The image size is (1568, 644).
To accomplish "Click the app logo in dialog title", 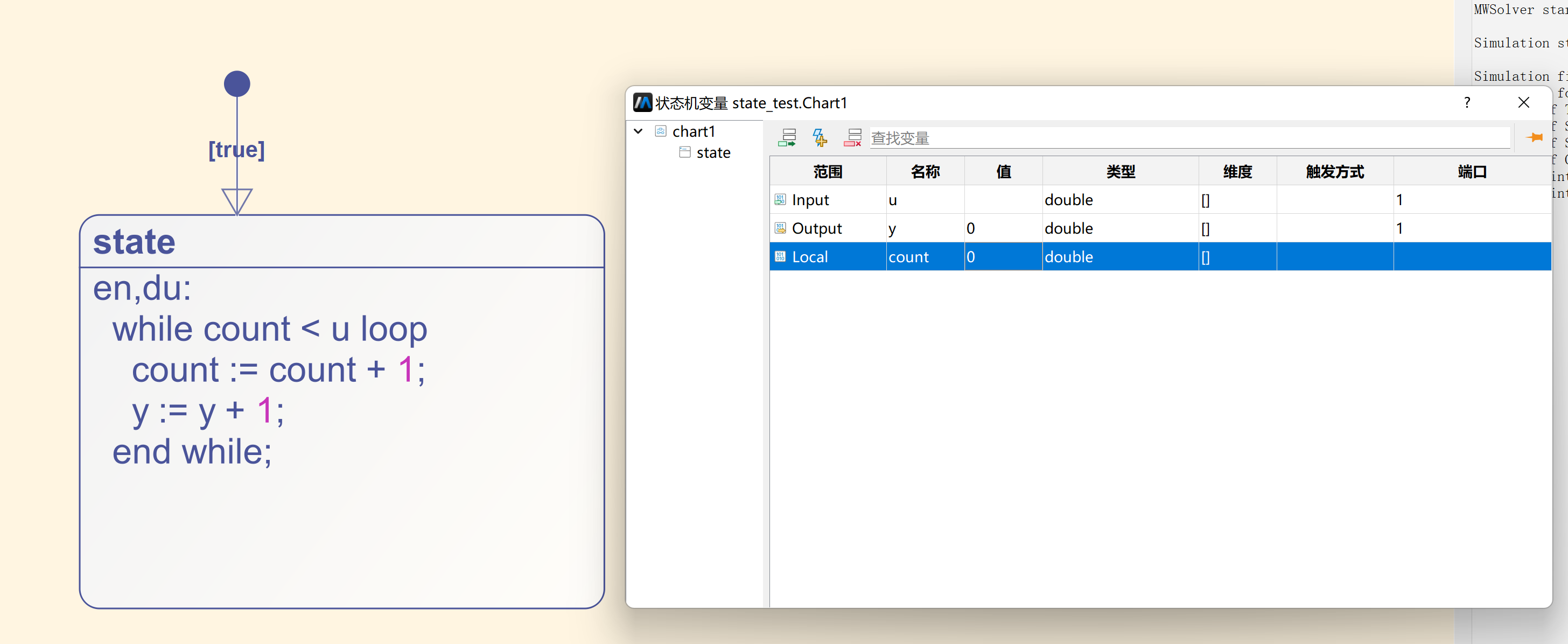I will [642, 103].
